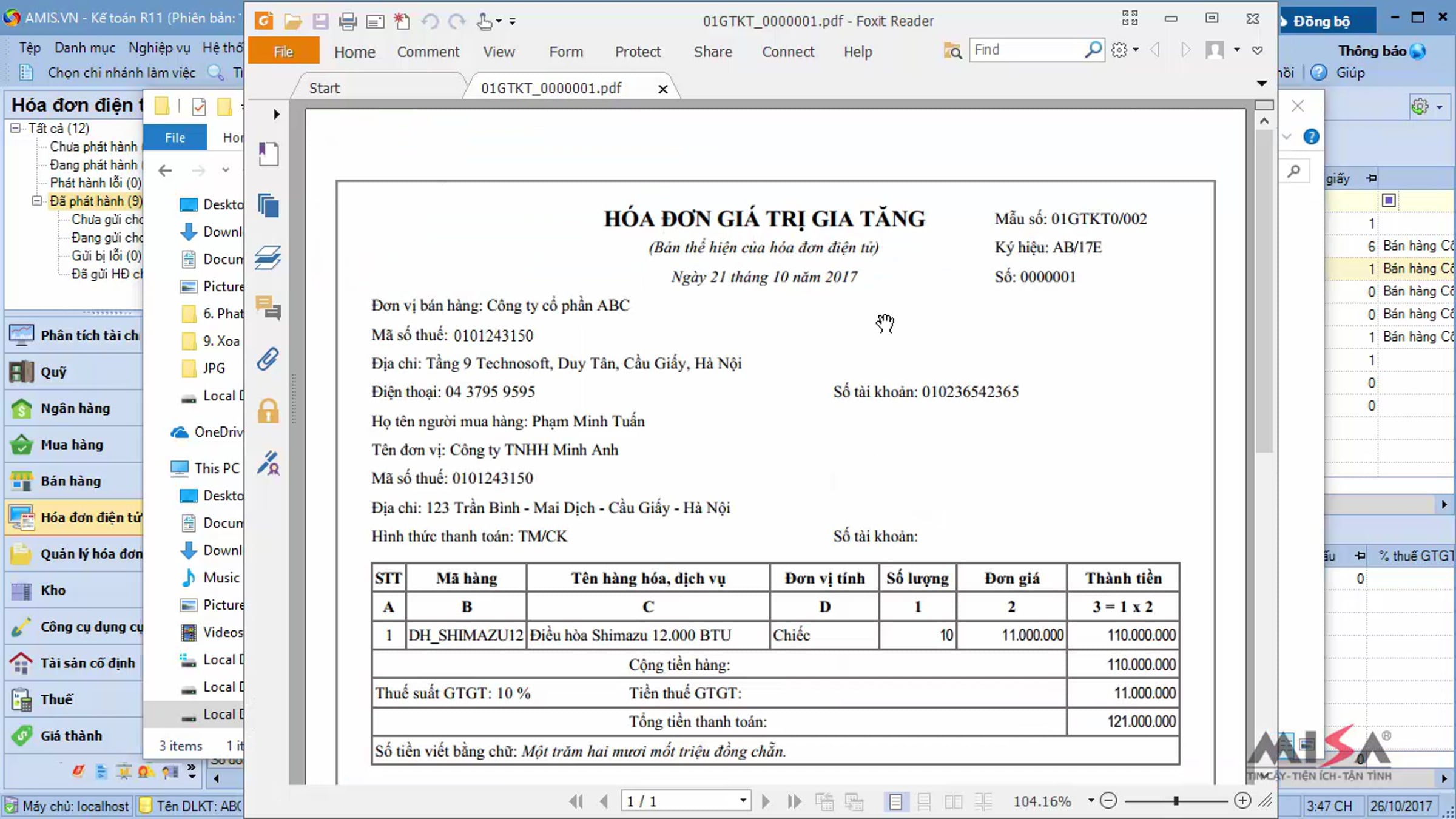This screenshot has width=1456, height=819.
Task: Close the 01GTKT_0000001.pdf tab
Action: point(663,89)
